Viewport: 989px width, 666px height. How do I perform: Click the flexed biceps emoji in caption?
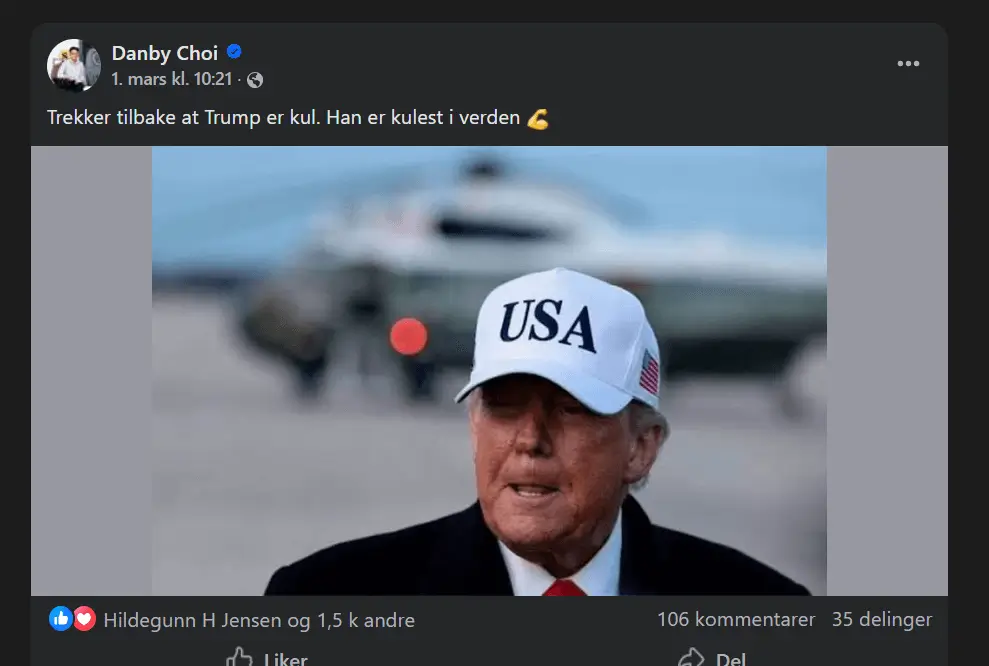pos(537,119)
